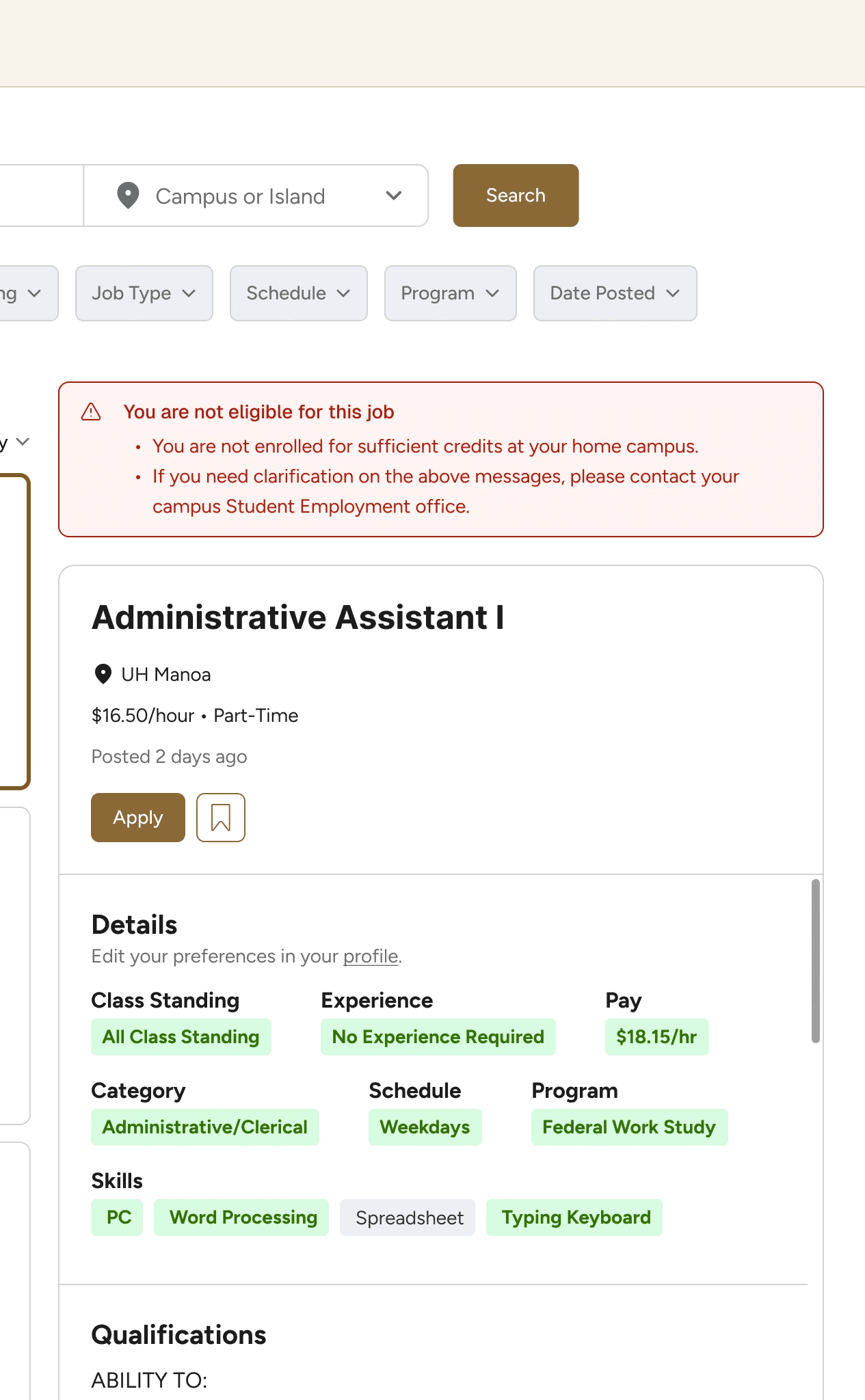The width and height of the screenshot is (865, 1400).
Task: Expand the partially visible sort chevron
Action: click(23, 442)
